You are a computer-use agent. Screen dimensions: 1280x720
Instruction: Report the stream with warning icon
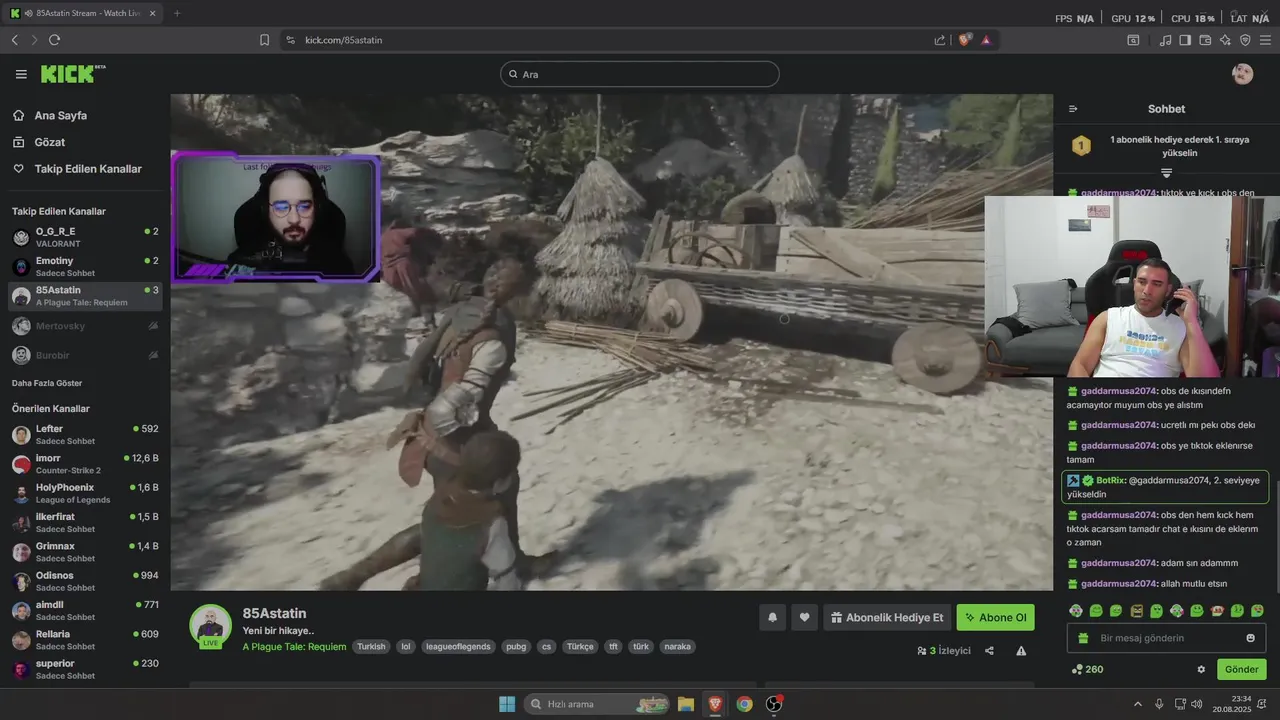[x=1021, y=651]
